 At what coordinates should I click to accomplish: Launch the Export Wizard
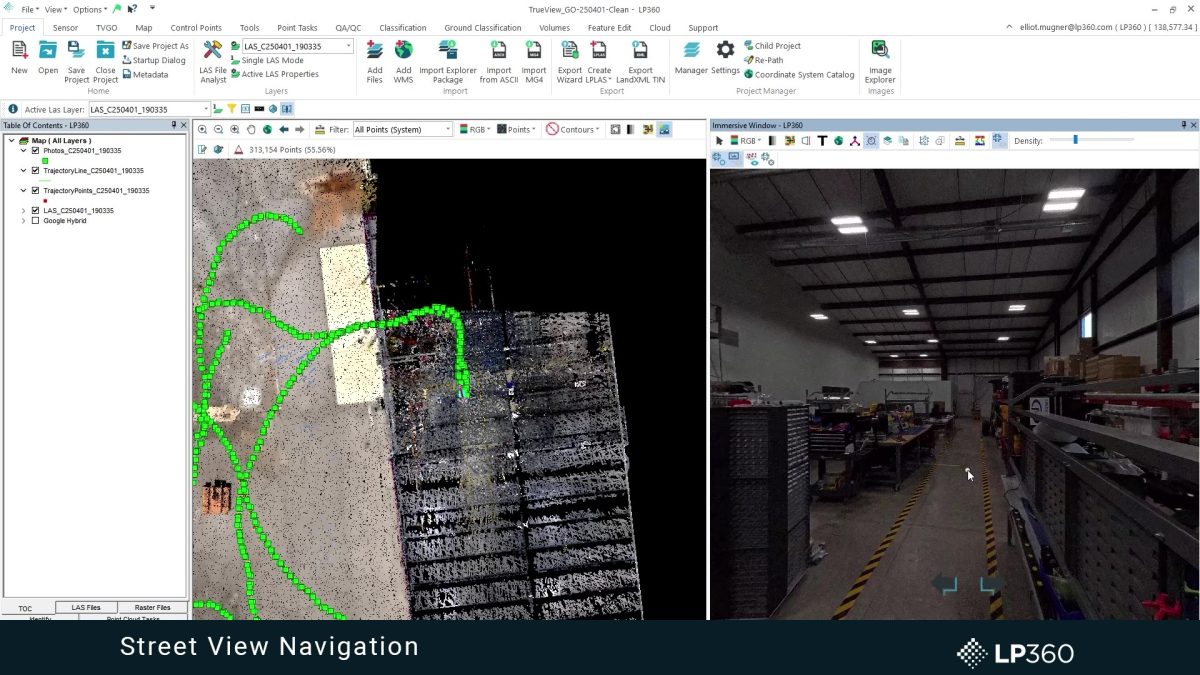coord(570,60)
